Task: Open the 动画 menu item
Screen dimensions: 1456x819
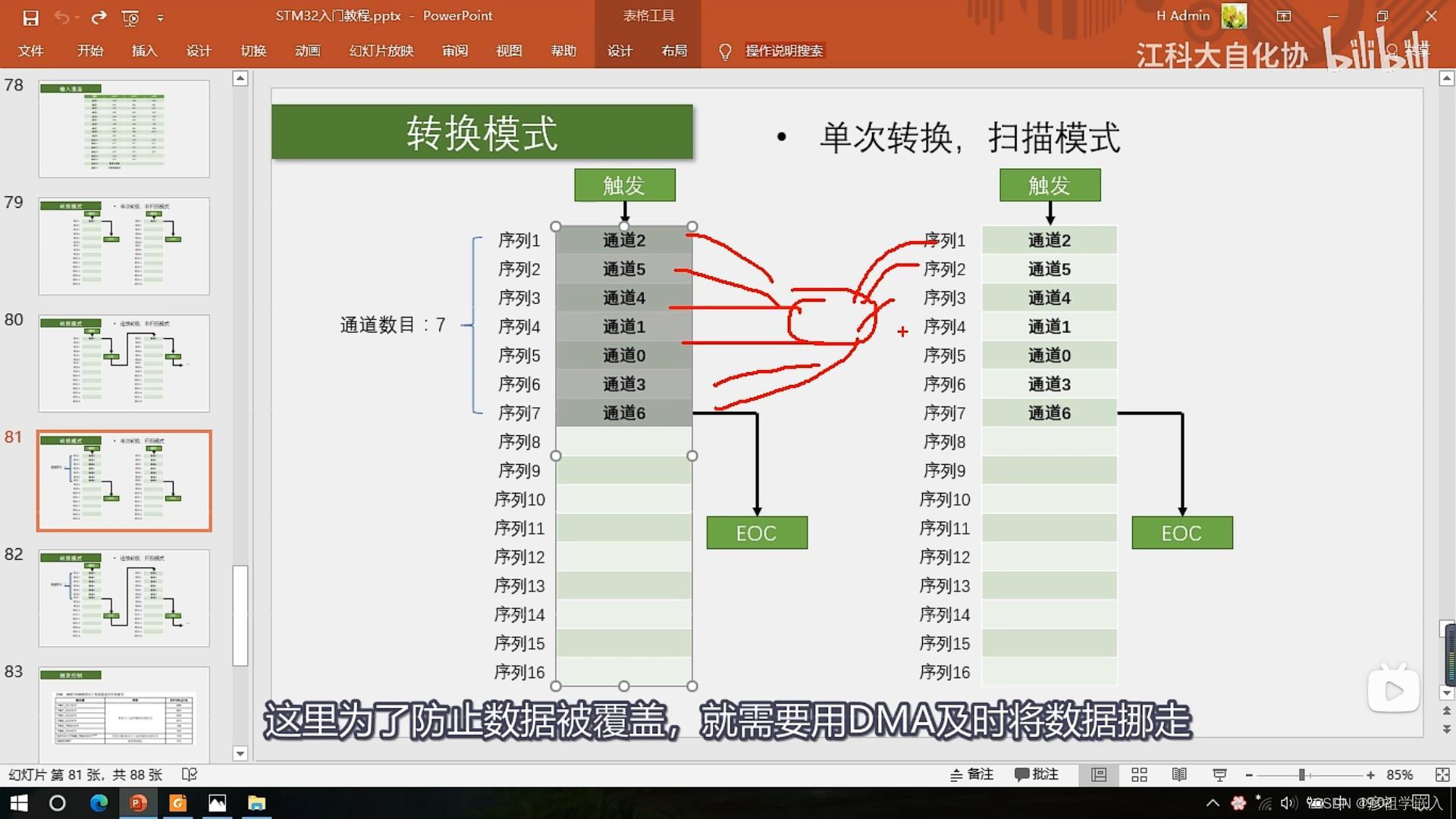Action: 310,50
